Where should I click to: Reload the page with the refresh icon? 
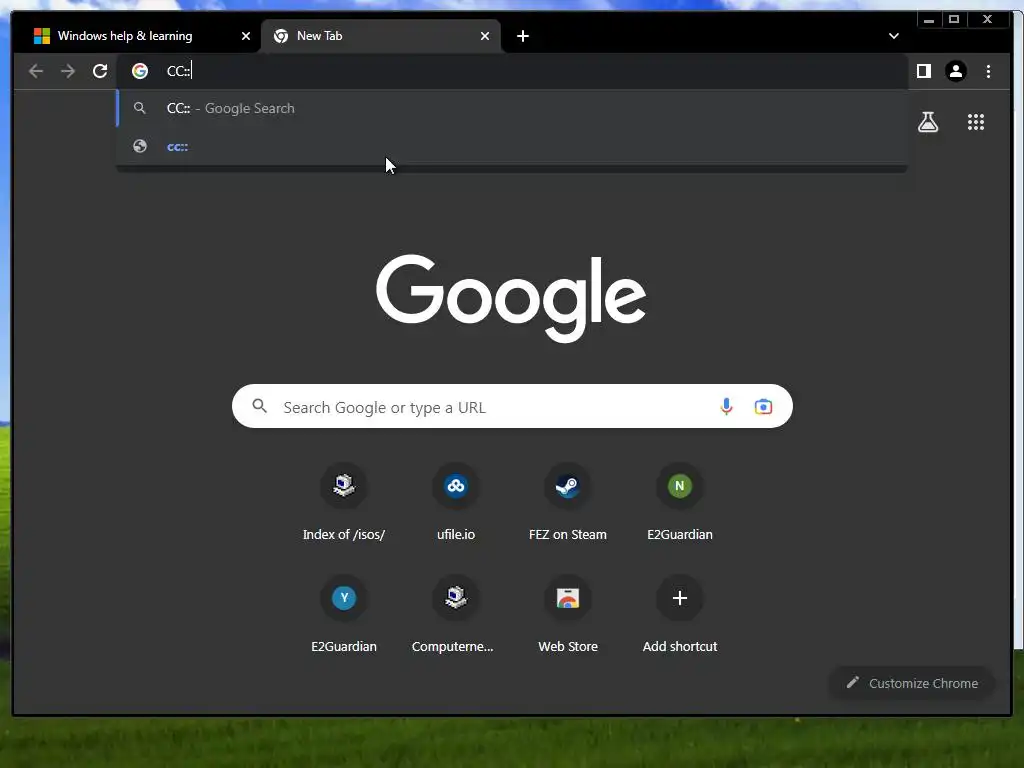[100, 71]
